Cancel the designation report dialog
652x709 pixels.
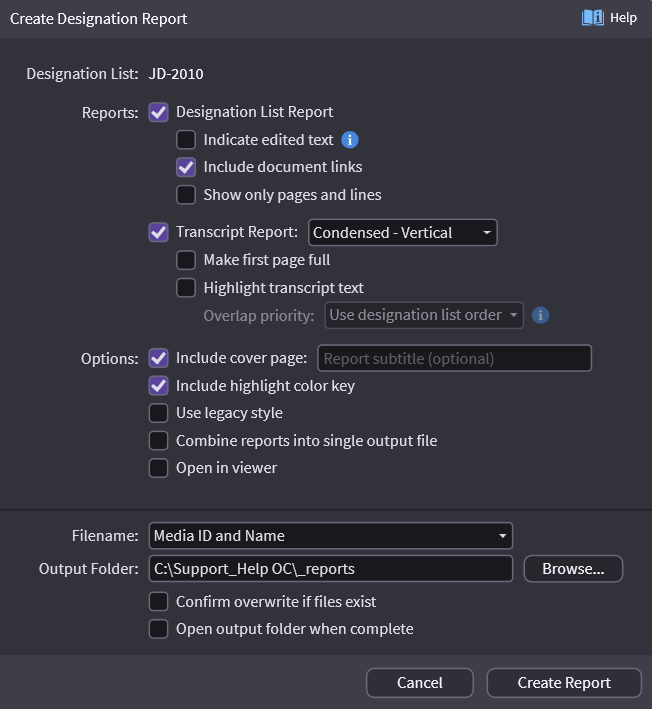[x=419, y=683]
